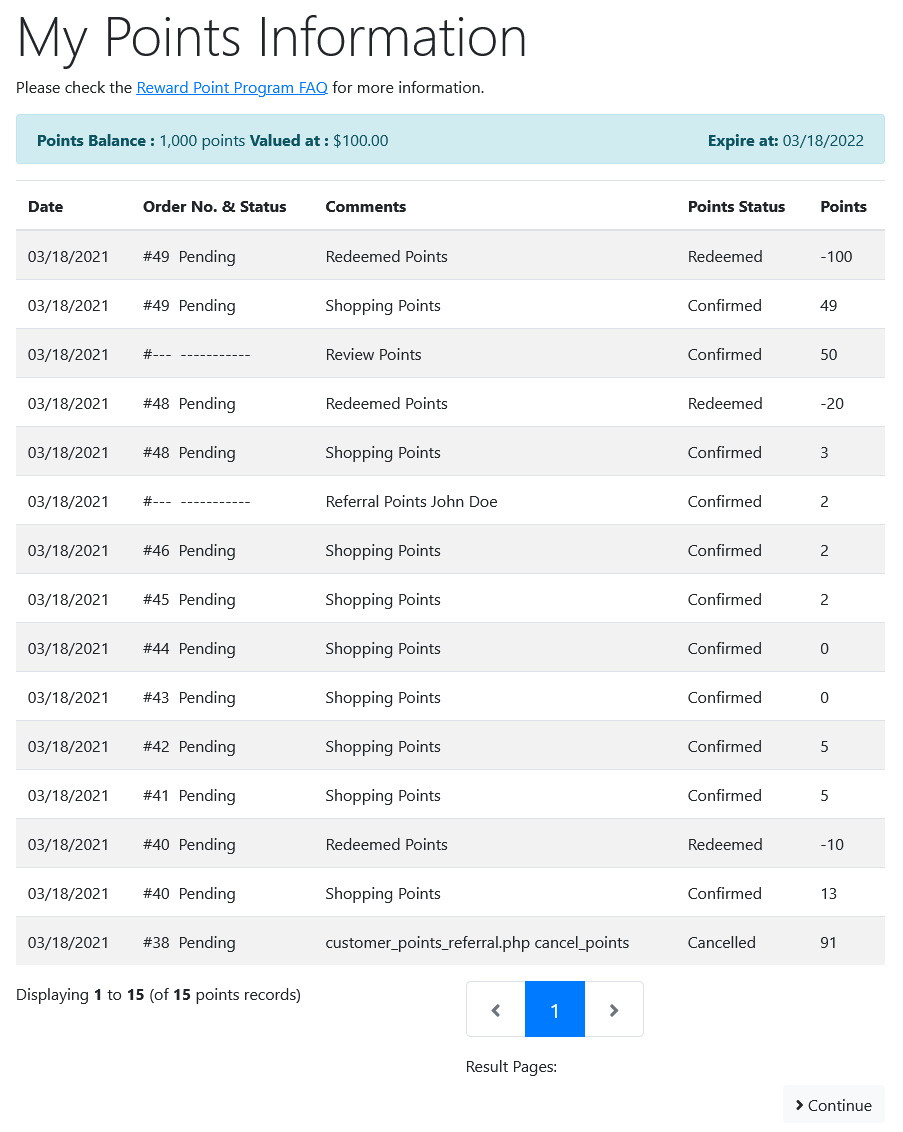Click the Continue button
This screenshot has height=1132, width=903.
(x=834, y=1105)
